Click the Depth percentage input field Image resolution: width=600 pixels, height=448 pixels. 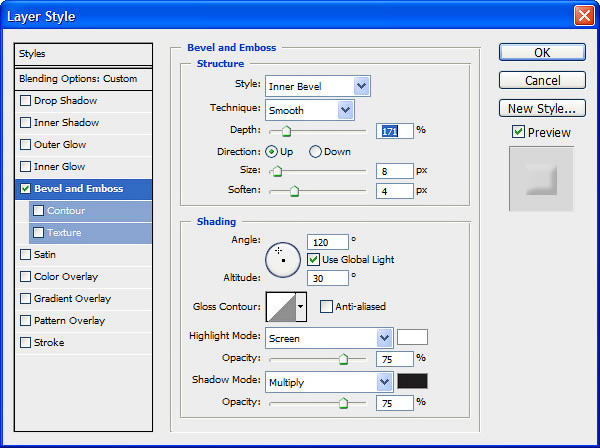pyautogui.click(x=395, y=131)
